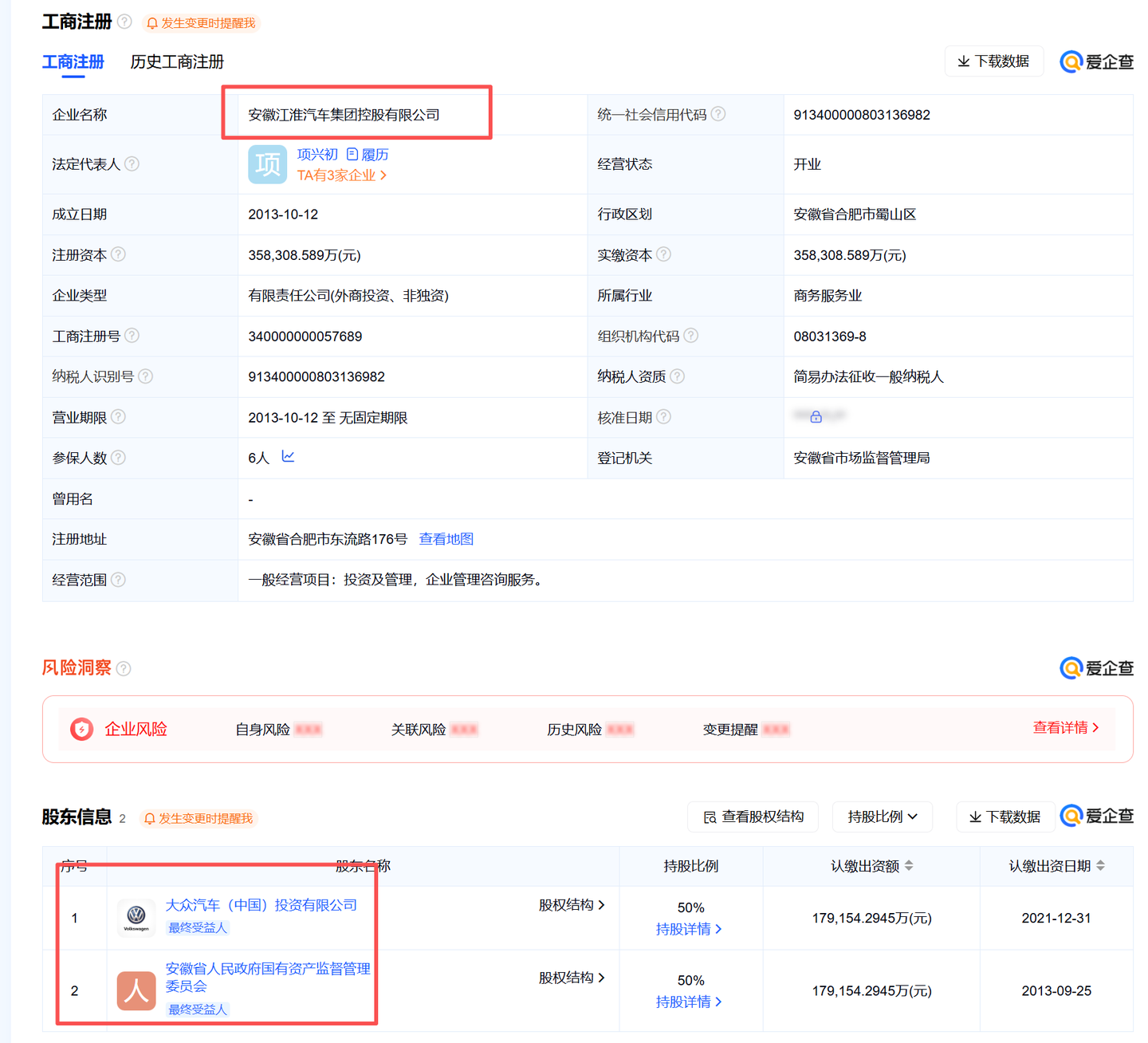Click help icon next to 纳税人资质
Screen dimensions: 1148x1043
tap(678, 376)
